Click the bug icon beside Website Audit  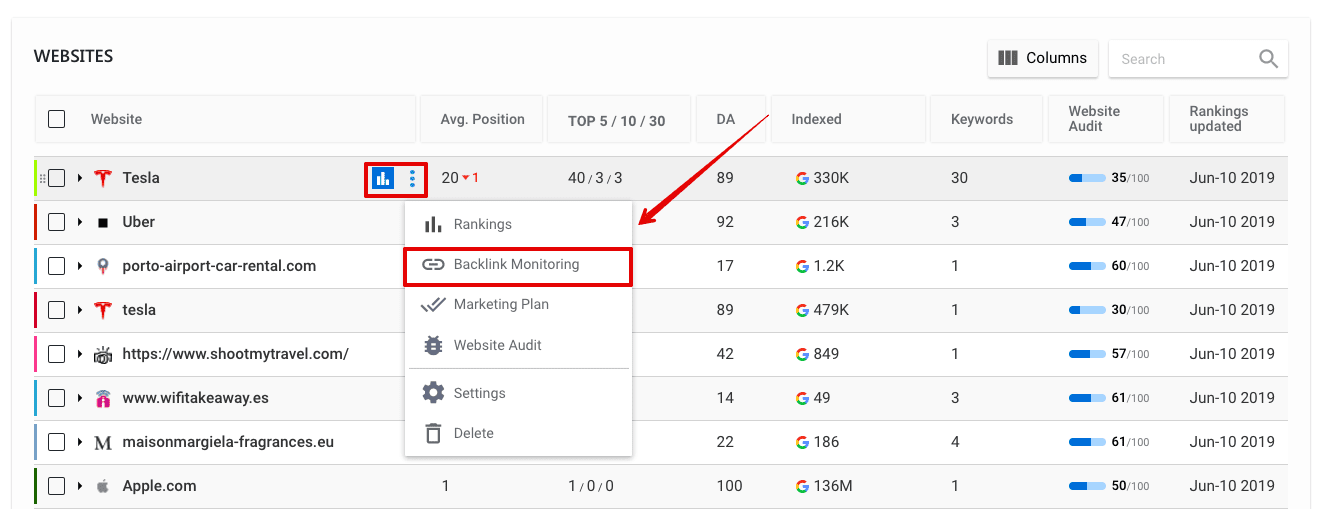coord(433,345)
